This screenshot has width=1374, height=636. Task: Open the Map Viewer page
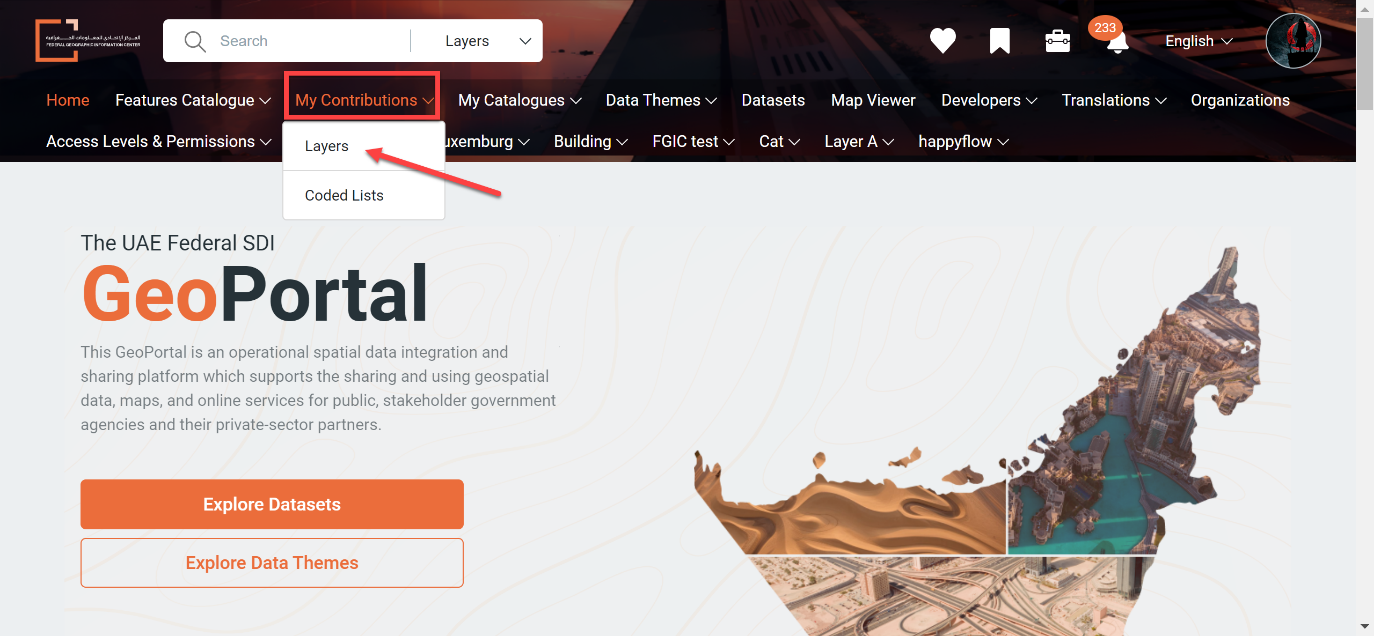873,100
